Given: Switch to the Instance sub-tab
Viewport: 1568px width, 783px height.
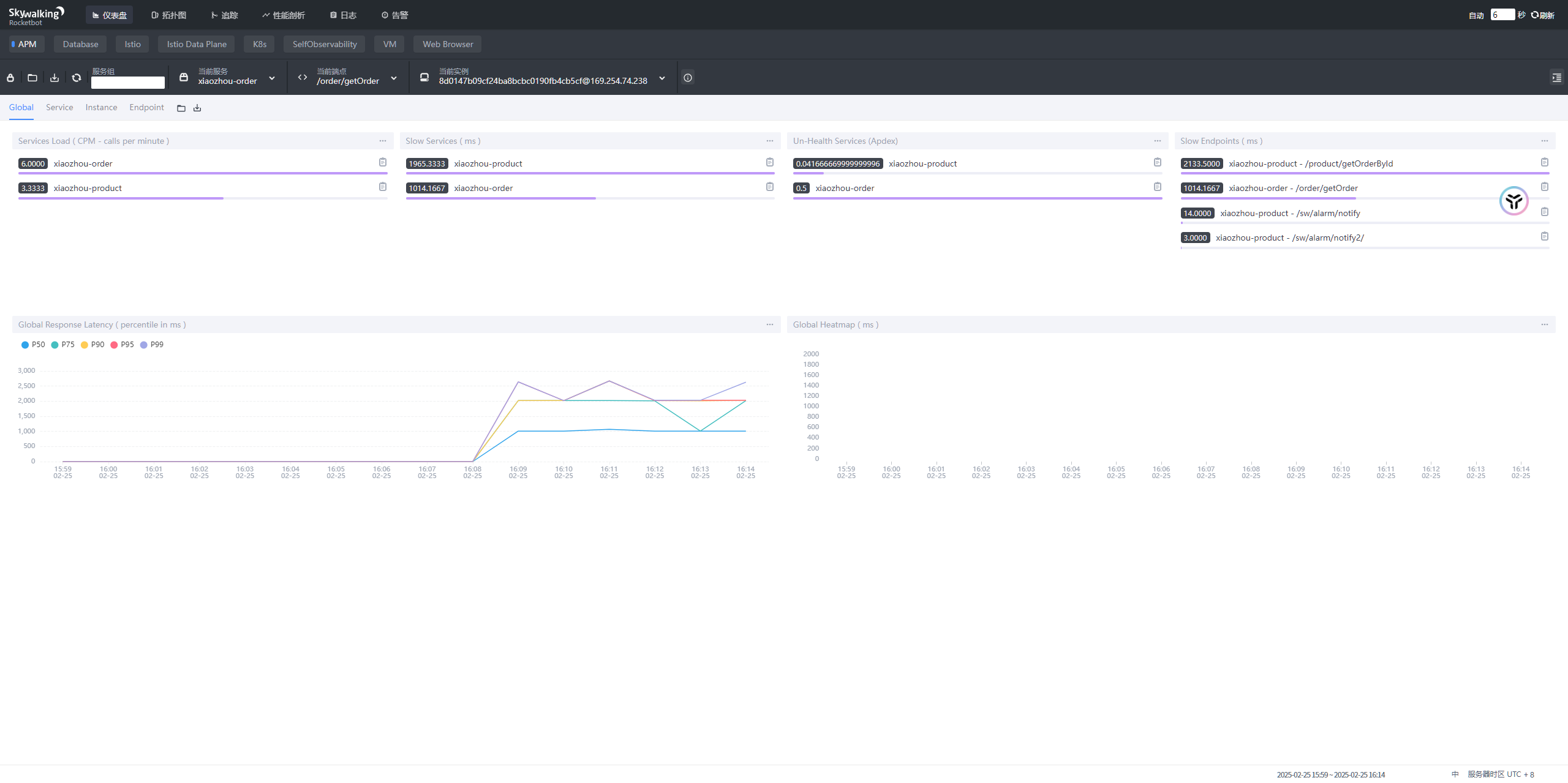Looking at the screenshot, I should pyautogui.click(x=101, y=108).
